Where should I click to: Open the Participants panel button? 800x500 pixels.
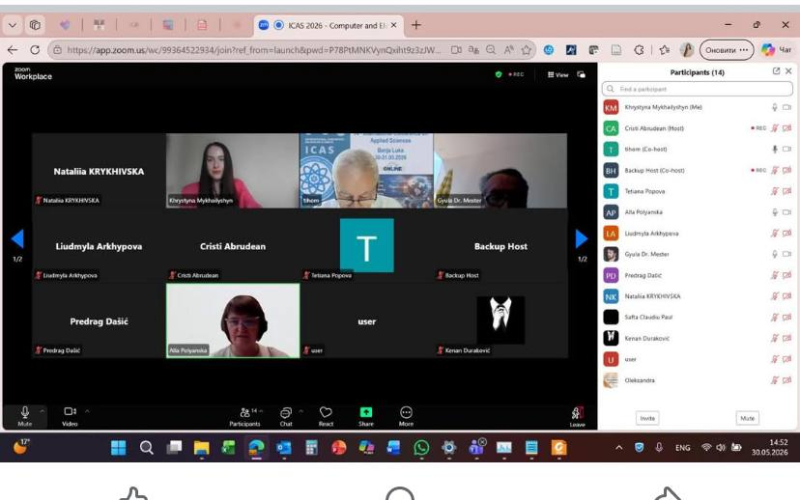245,416
